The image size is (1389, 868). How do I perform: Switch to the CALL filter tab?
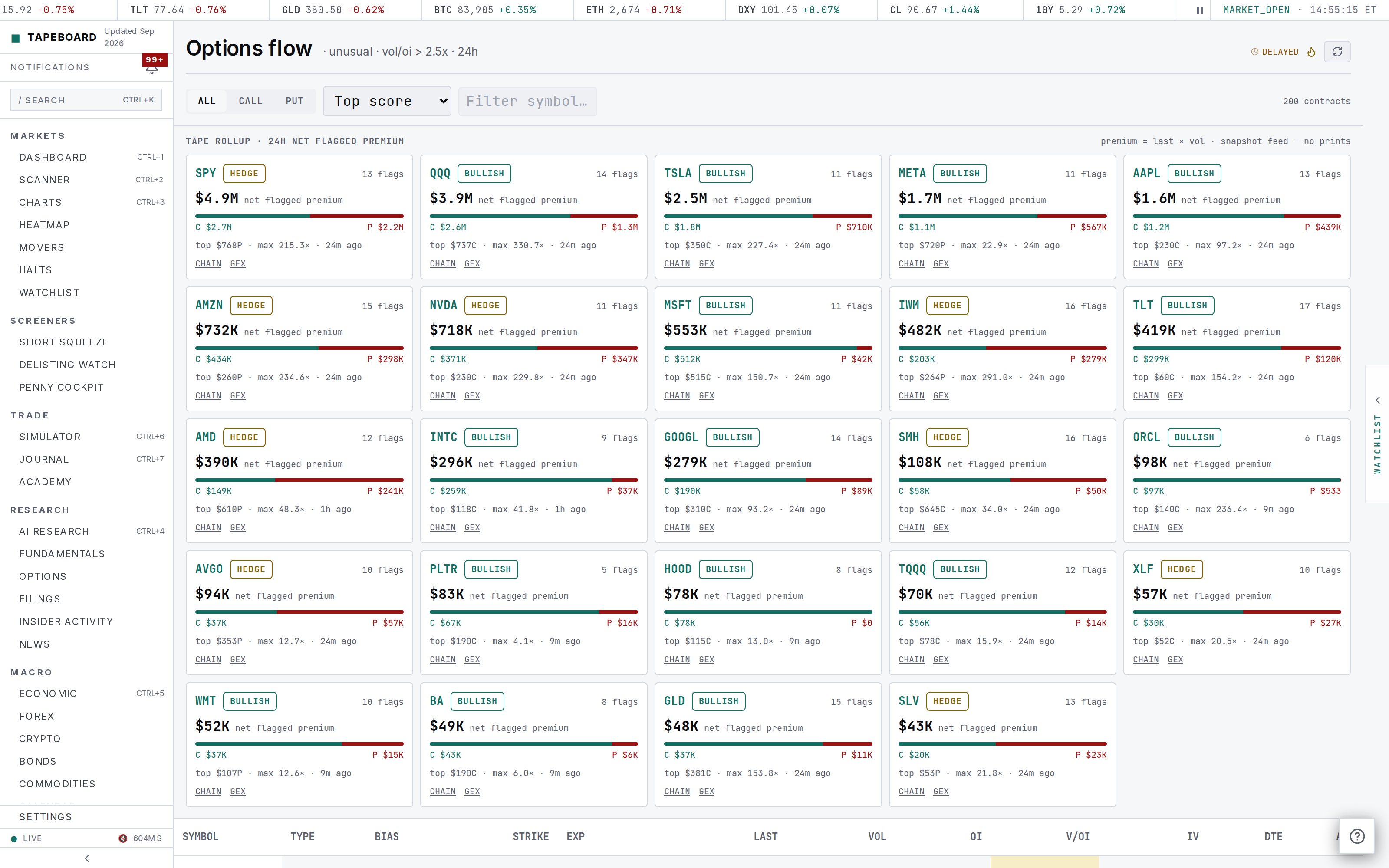coord(250,101)
